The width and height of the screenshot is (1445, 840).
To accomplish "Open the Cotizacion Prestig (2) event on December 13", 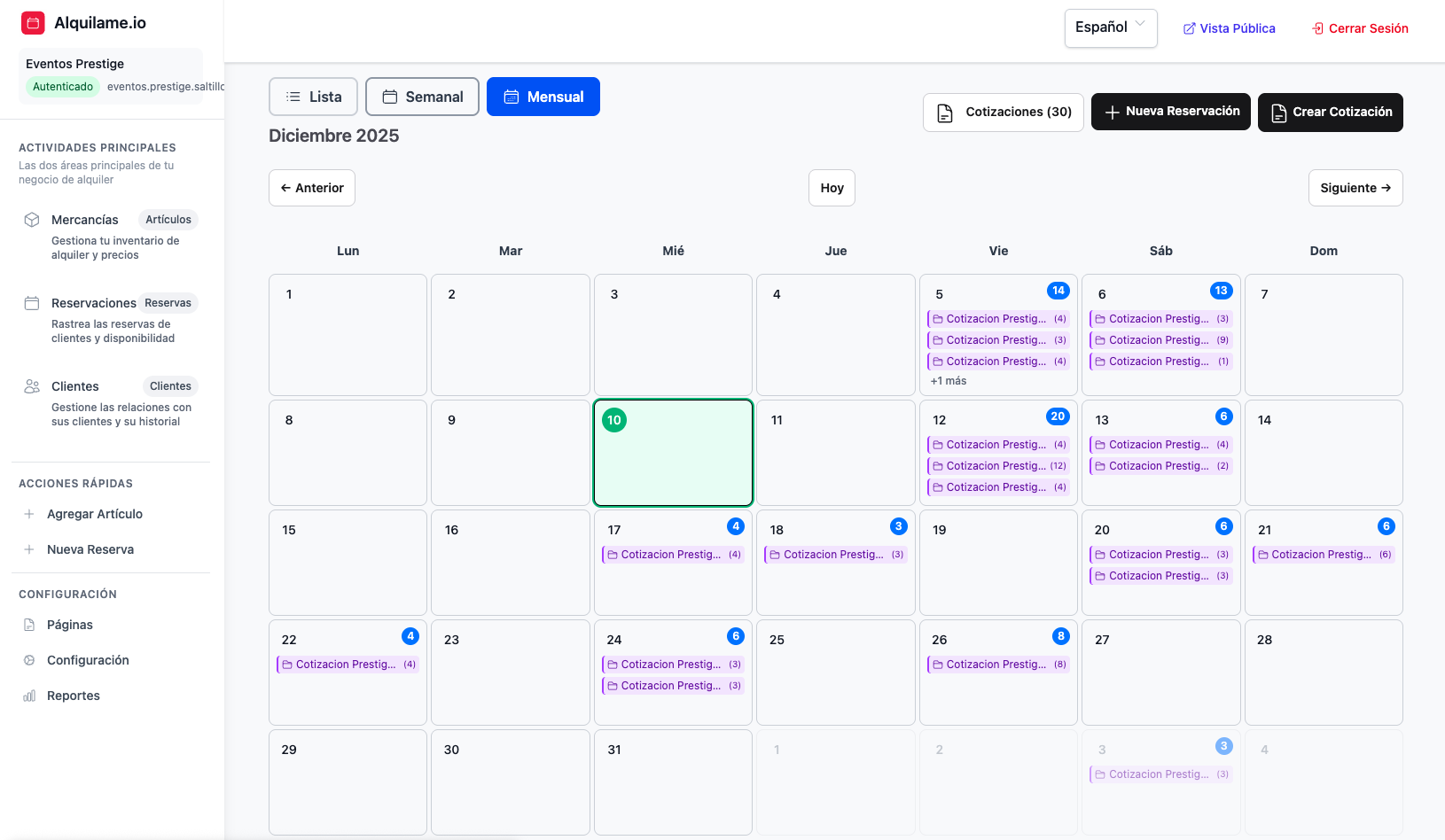I will pyautogui.click(x=1161, y=466).
